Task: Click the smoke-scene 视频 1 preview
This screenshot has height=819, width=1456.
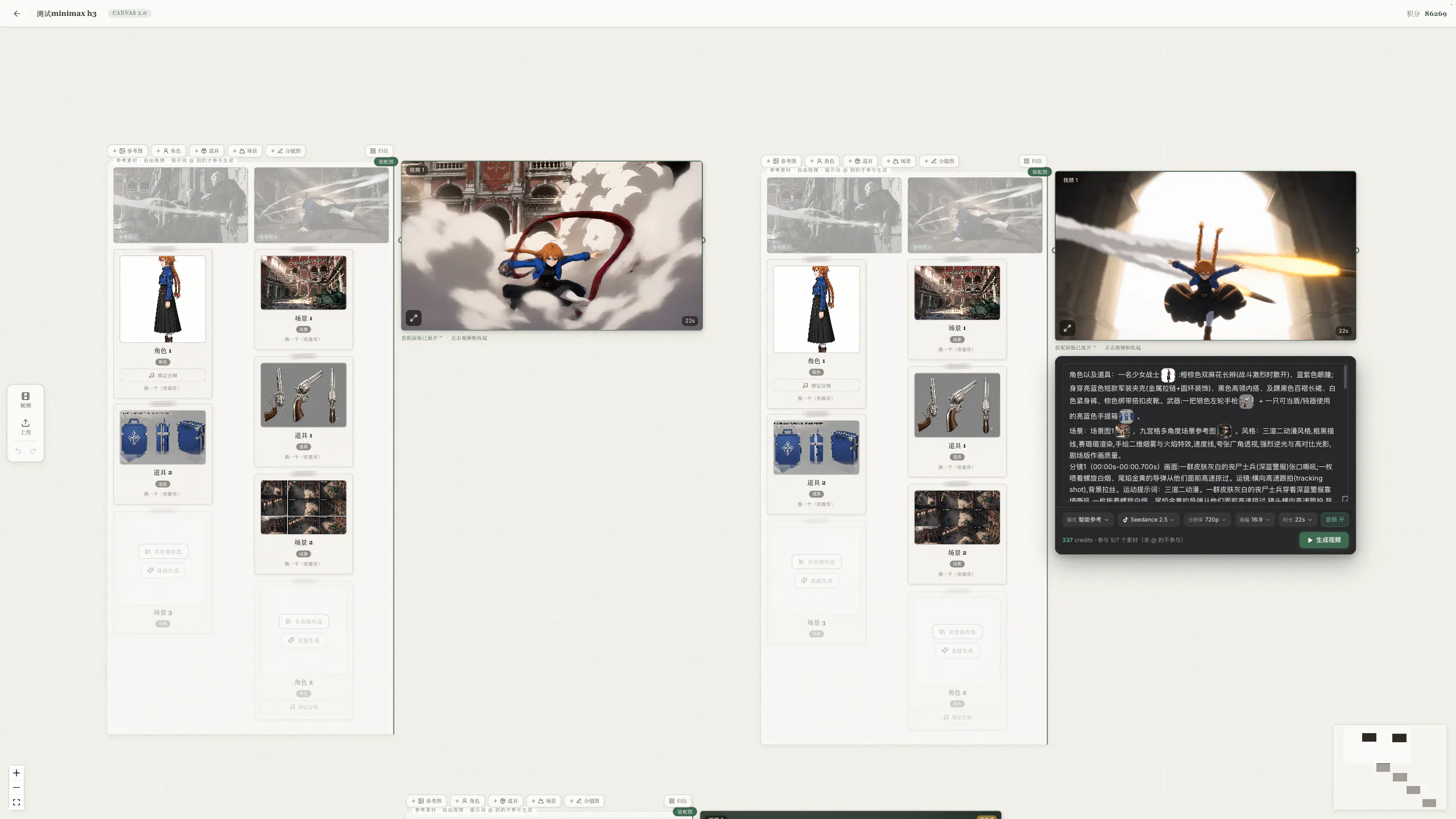Action: 552,245
